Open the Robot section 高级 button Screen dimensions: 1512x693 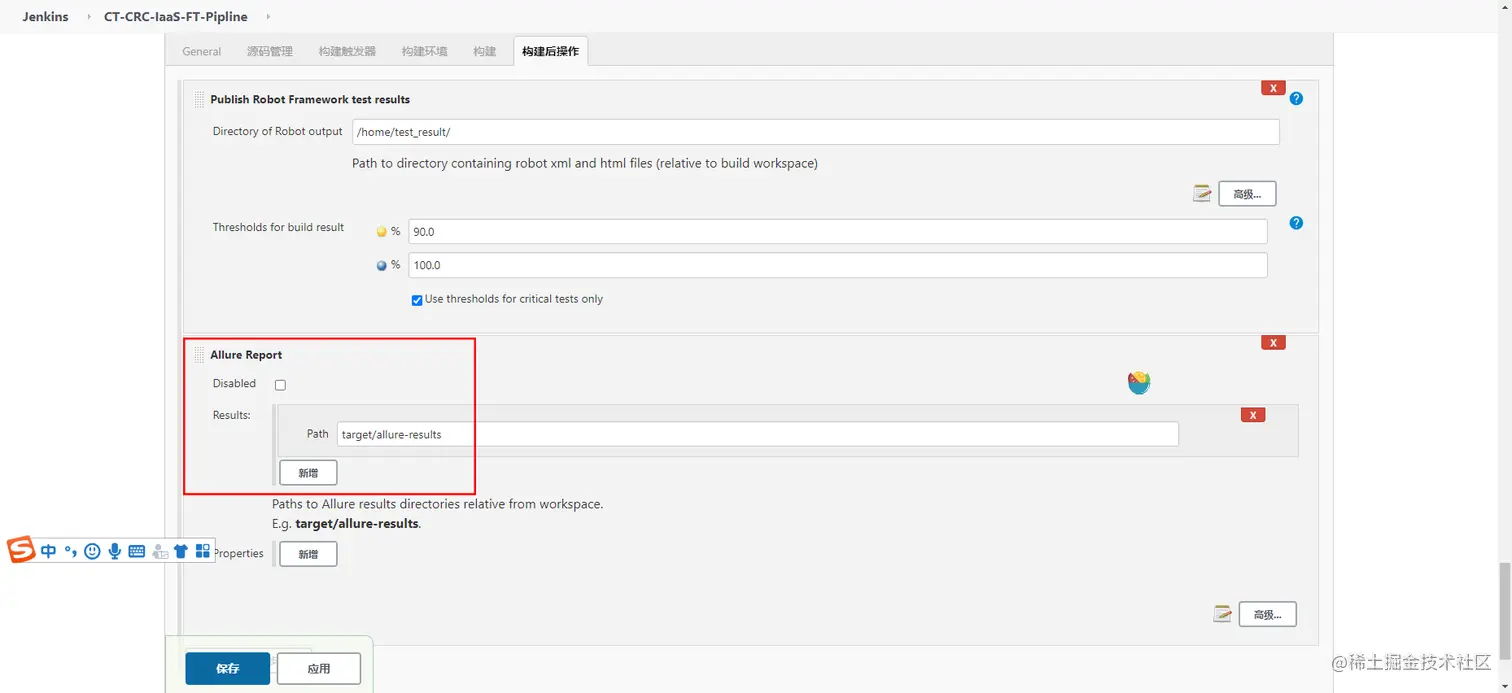(x=1247, y=194)
